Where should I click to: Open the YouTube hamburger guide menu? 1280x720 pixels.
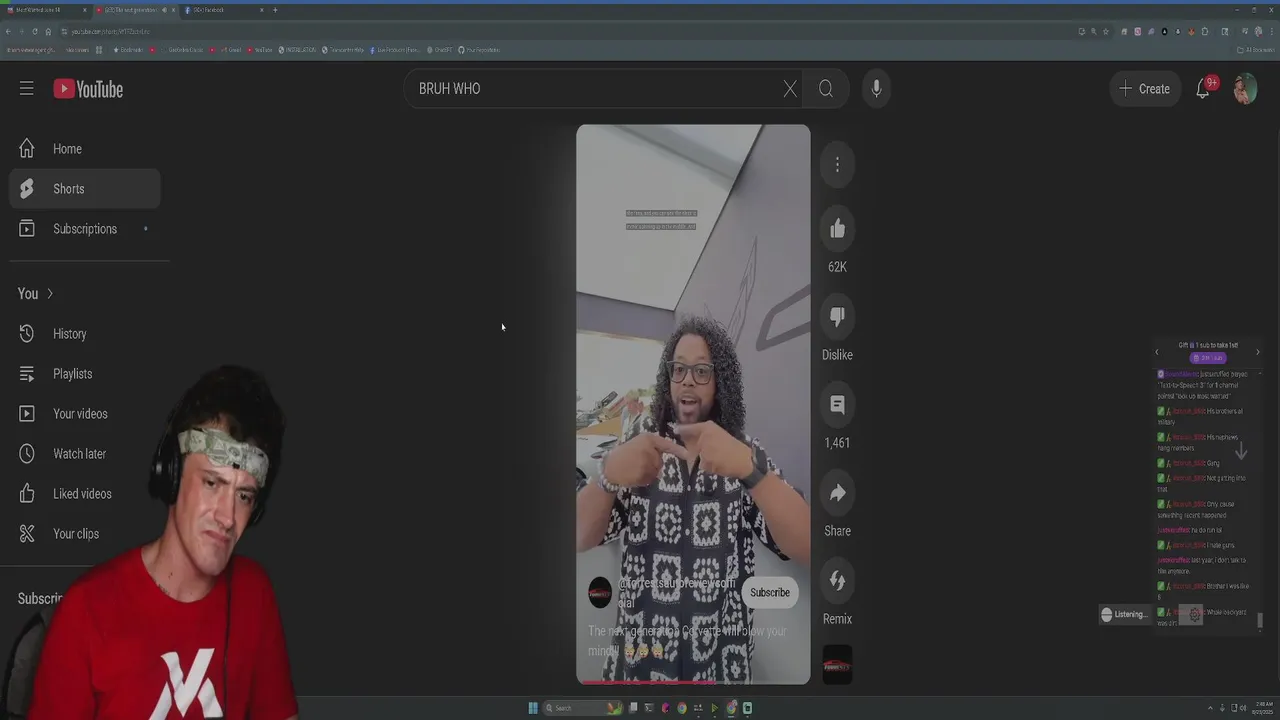coord(27,89)
